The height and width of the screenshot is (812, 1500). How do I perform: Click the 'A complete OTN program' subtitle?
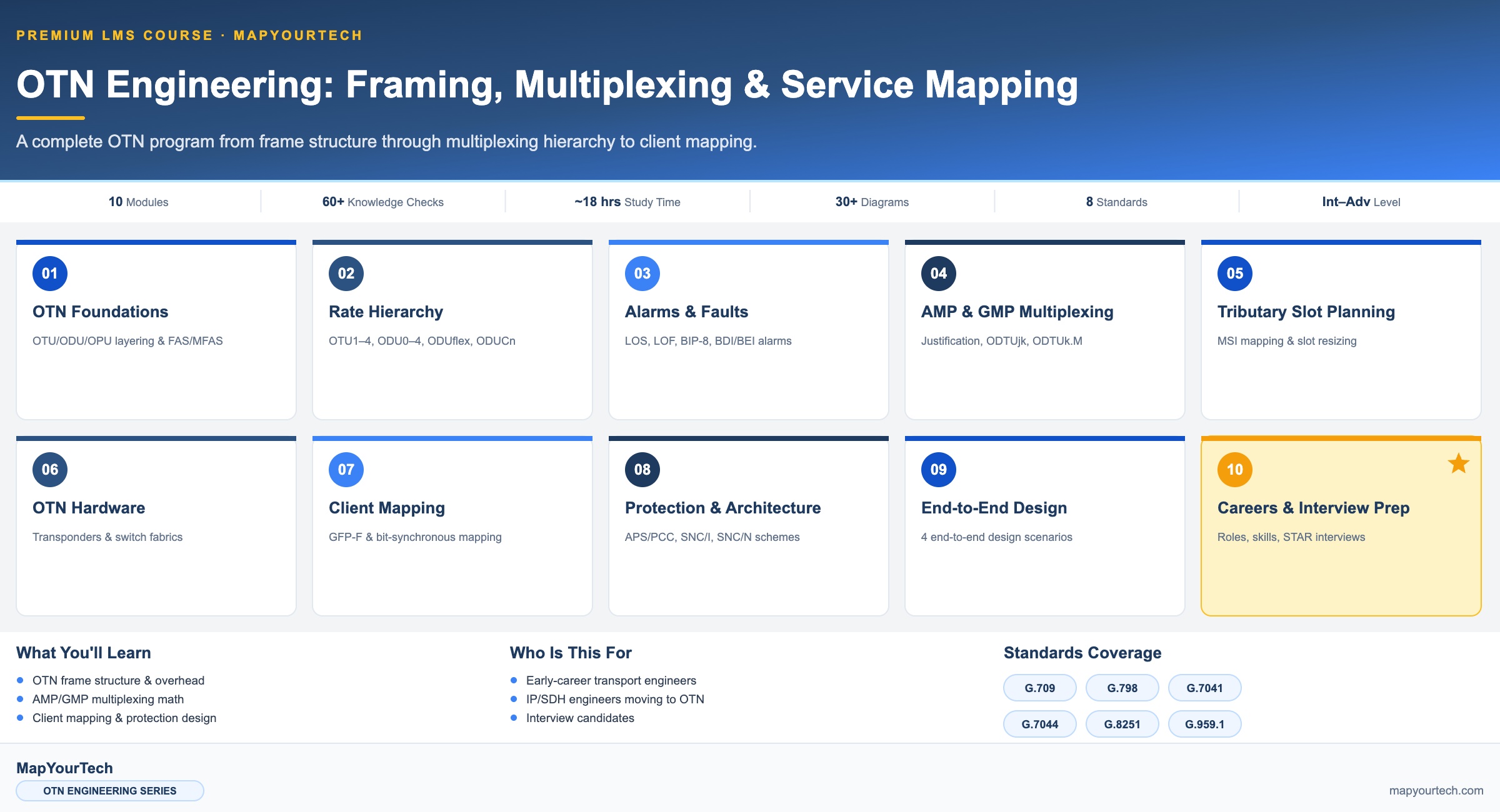tap(386, 142)
